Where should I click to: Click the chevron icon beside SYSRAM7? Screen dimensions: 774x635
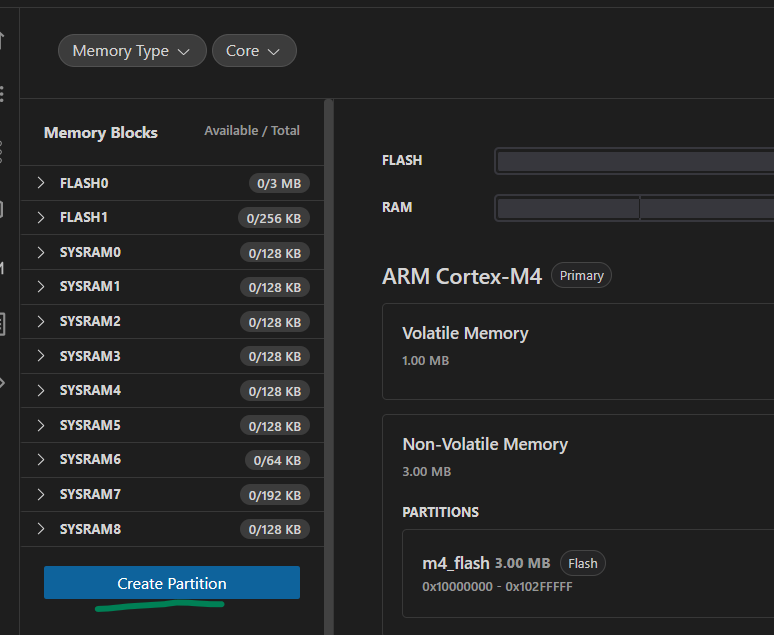(41, 494)
